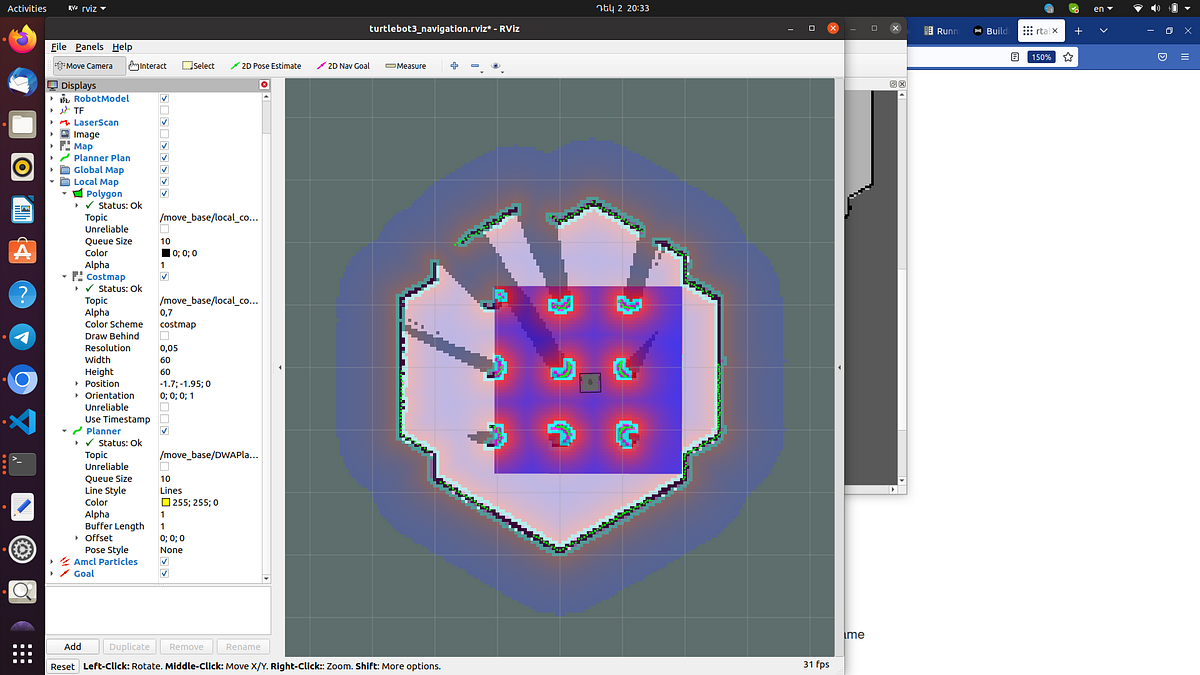Viewport: 1200px width, 675px height.
Task: Activate the Interact tool
Action: 147,65
